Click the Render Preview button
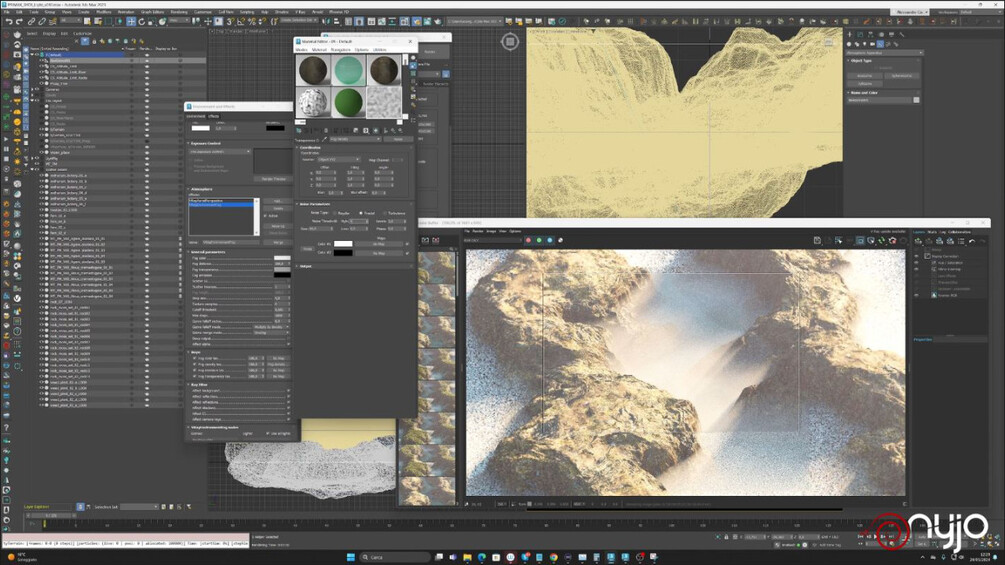This screenshot has height=565, width=1005. pyautogui.click(x=274, y=179)
